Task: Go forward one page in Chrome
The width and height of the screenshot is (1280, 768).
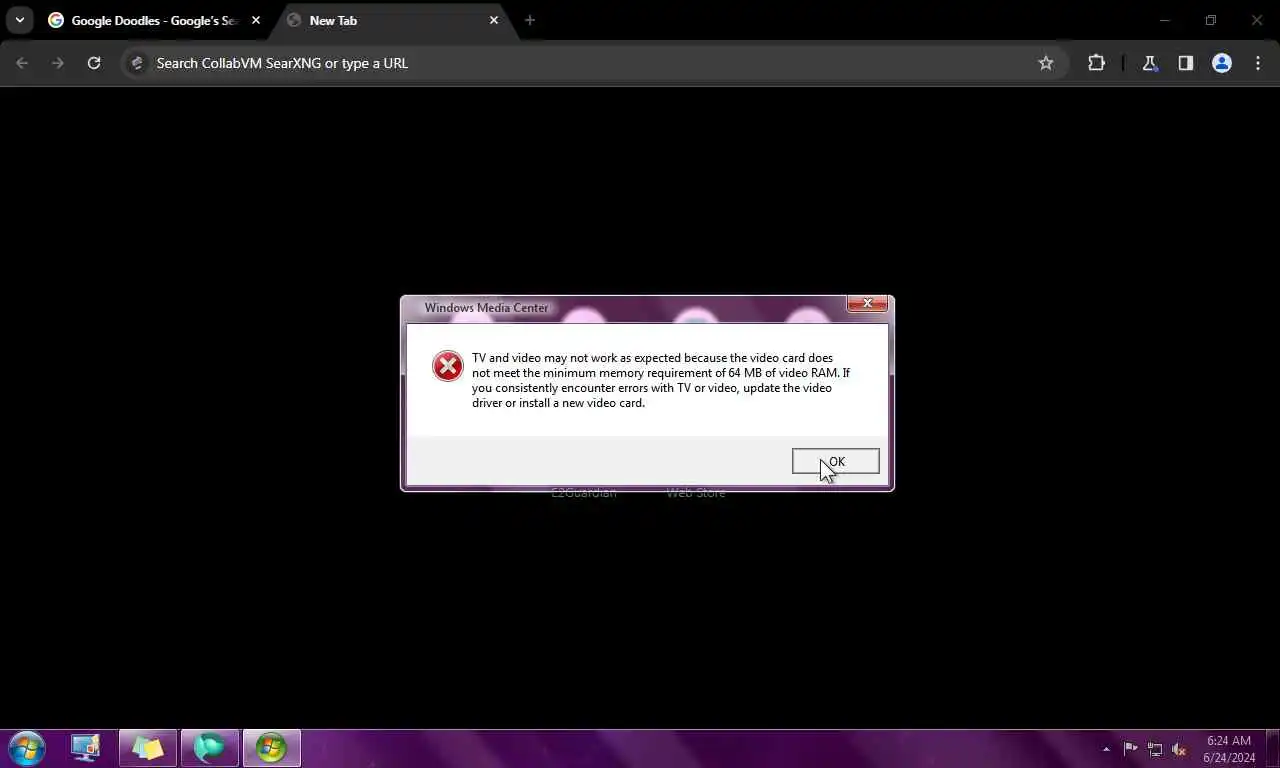Action: pos(58,63)
